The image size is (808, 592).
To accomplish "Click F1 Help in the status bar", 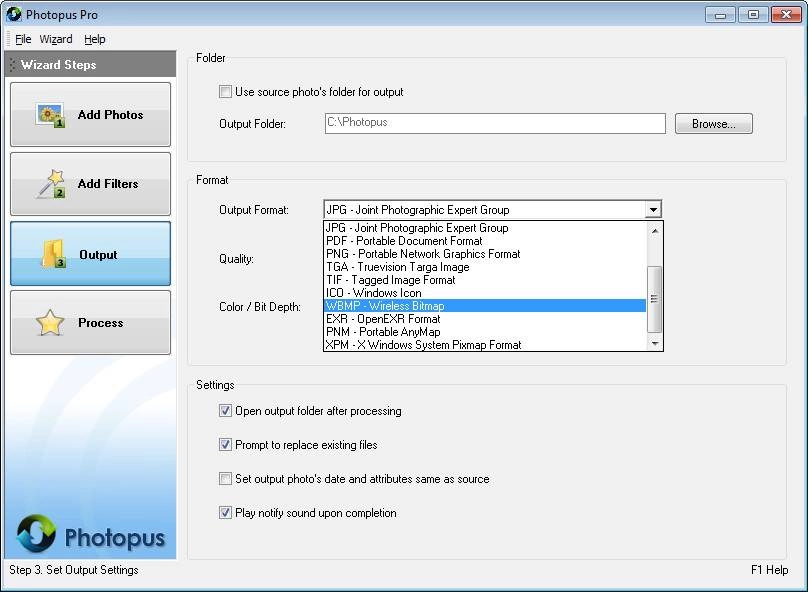I will coord(769,570).
